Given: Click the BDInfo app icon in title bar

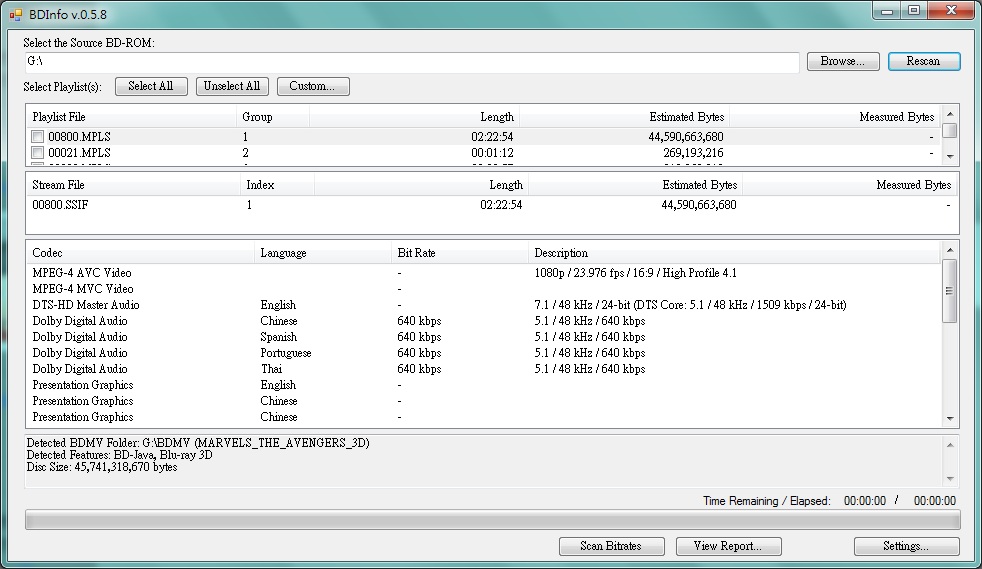Looking at the screenshot, I should coord(16,14).
